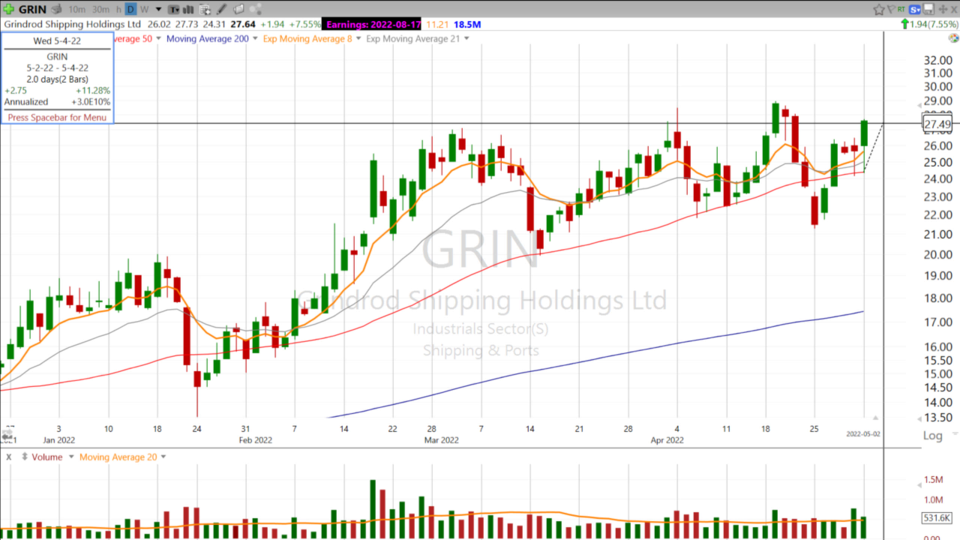Click Moving Average 200 indicator label
The width and height of the screenshot is (960, 540).
tap(208, 39)
